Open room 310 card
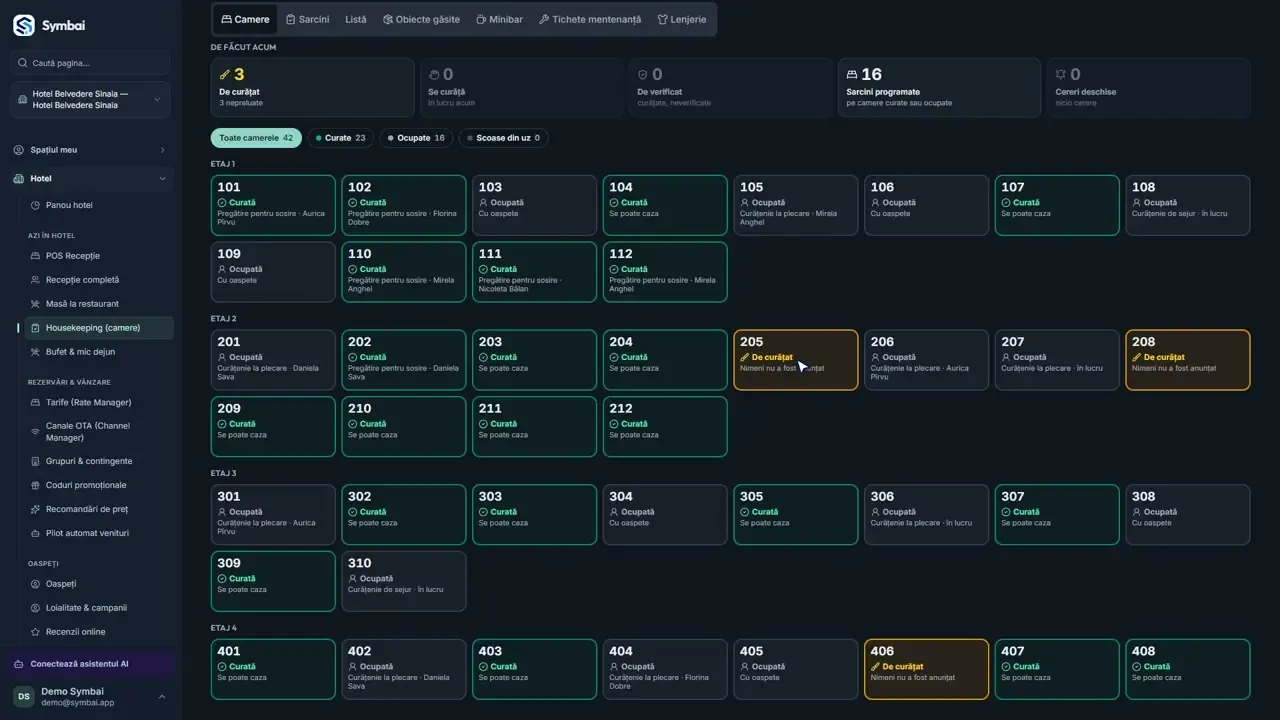 [404, 581]
